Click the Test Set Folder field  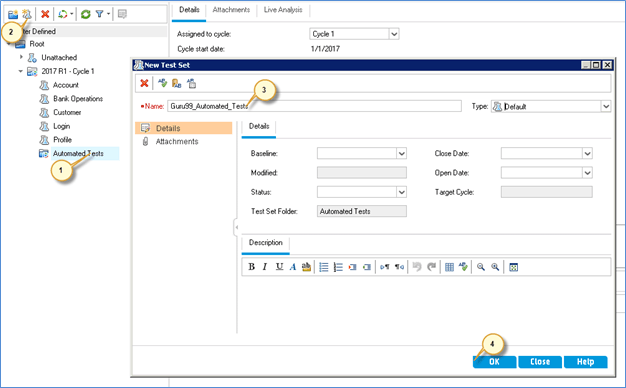click(362, 211)
